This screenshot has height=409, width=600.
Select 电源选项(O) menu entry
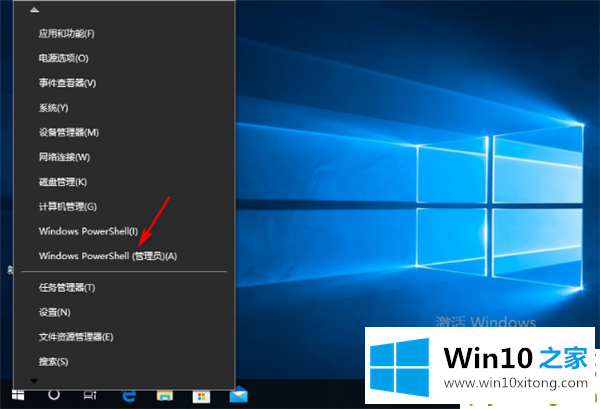coord(124,58)
